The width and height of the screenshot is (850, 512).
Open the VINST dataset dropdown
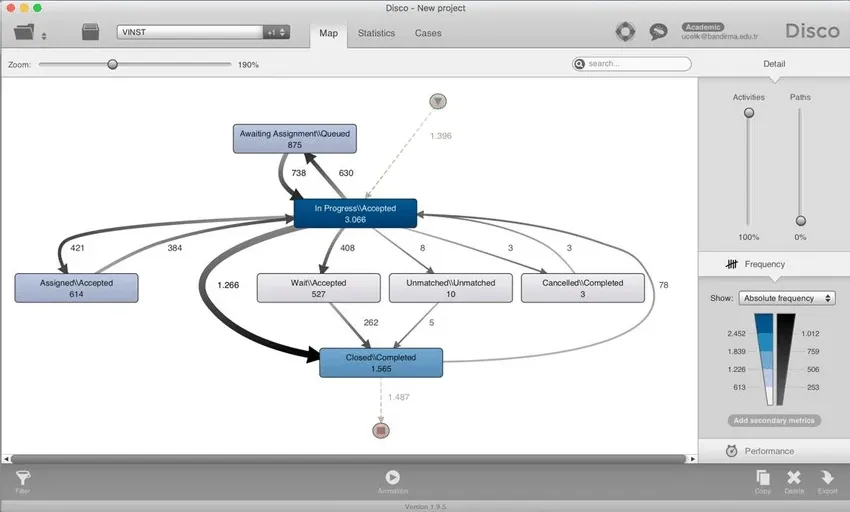190,32
